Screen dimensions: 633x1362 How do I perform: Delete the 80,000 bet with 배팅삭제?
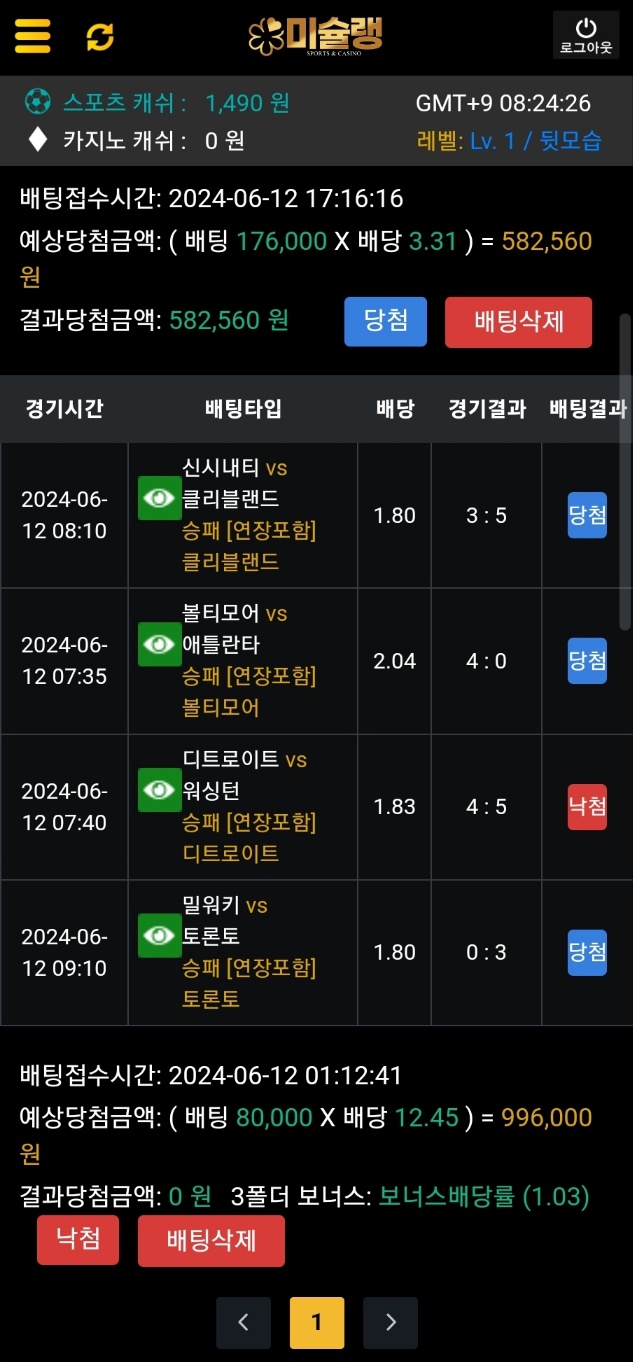pyautogui.click(x=211, y=1241)
